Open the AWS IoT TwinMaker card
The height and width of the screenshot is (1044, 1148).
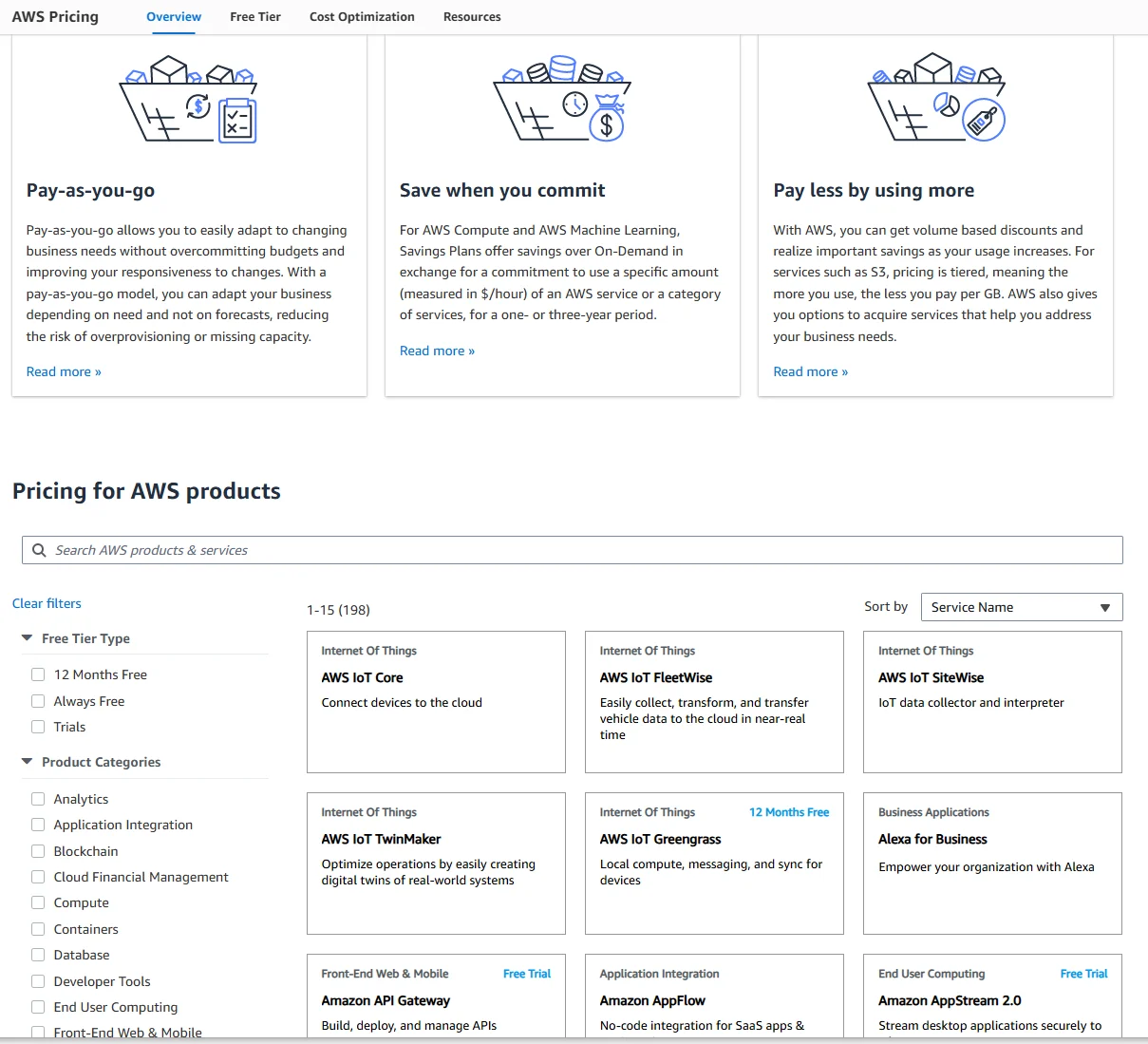click(436, 864)
